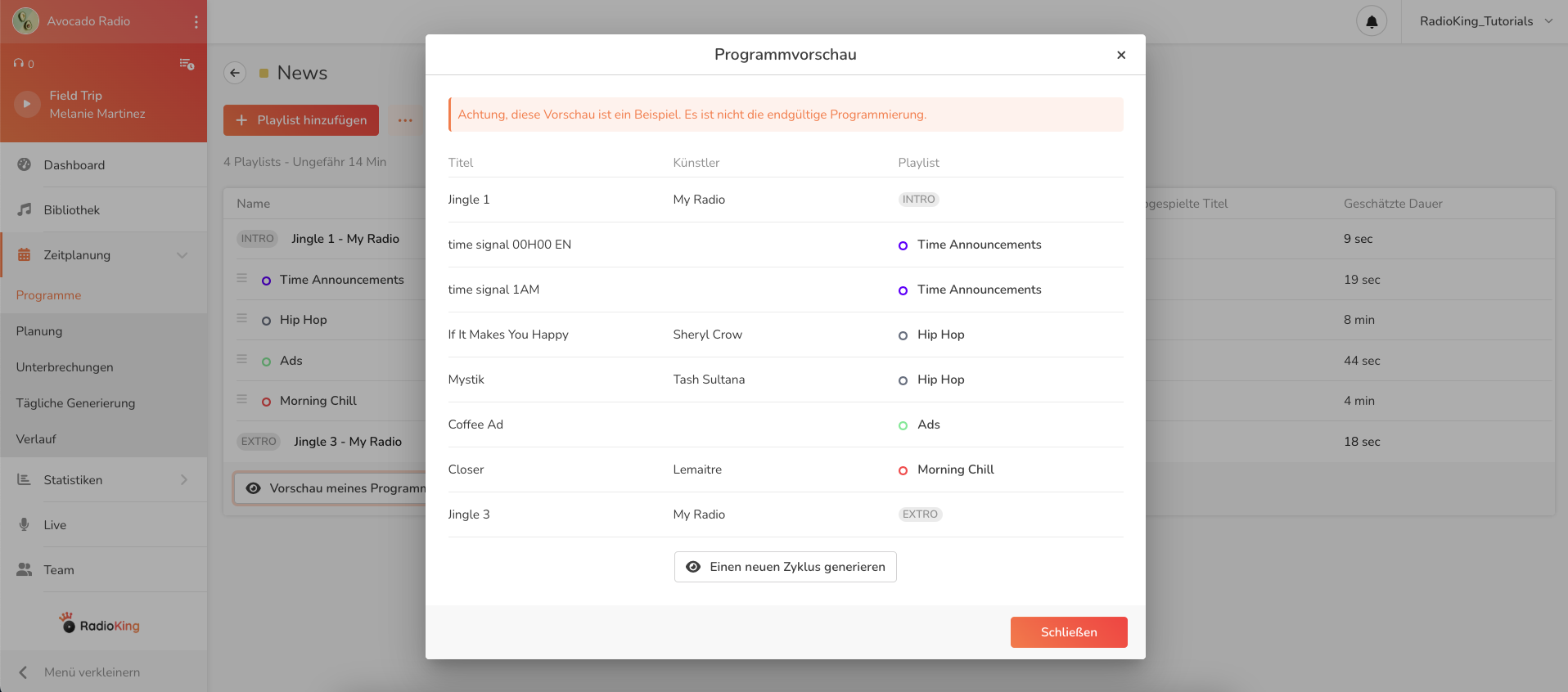Click the INTRO badge in preview dialog
This screenshot has width=1568, height=692.
click(x=918, y=200)
